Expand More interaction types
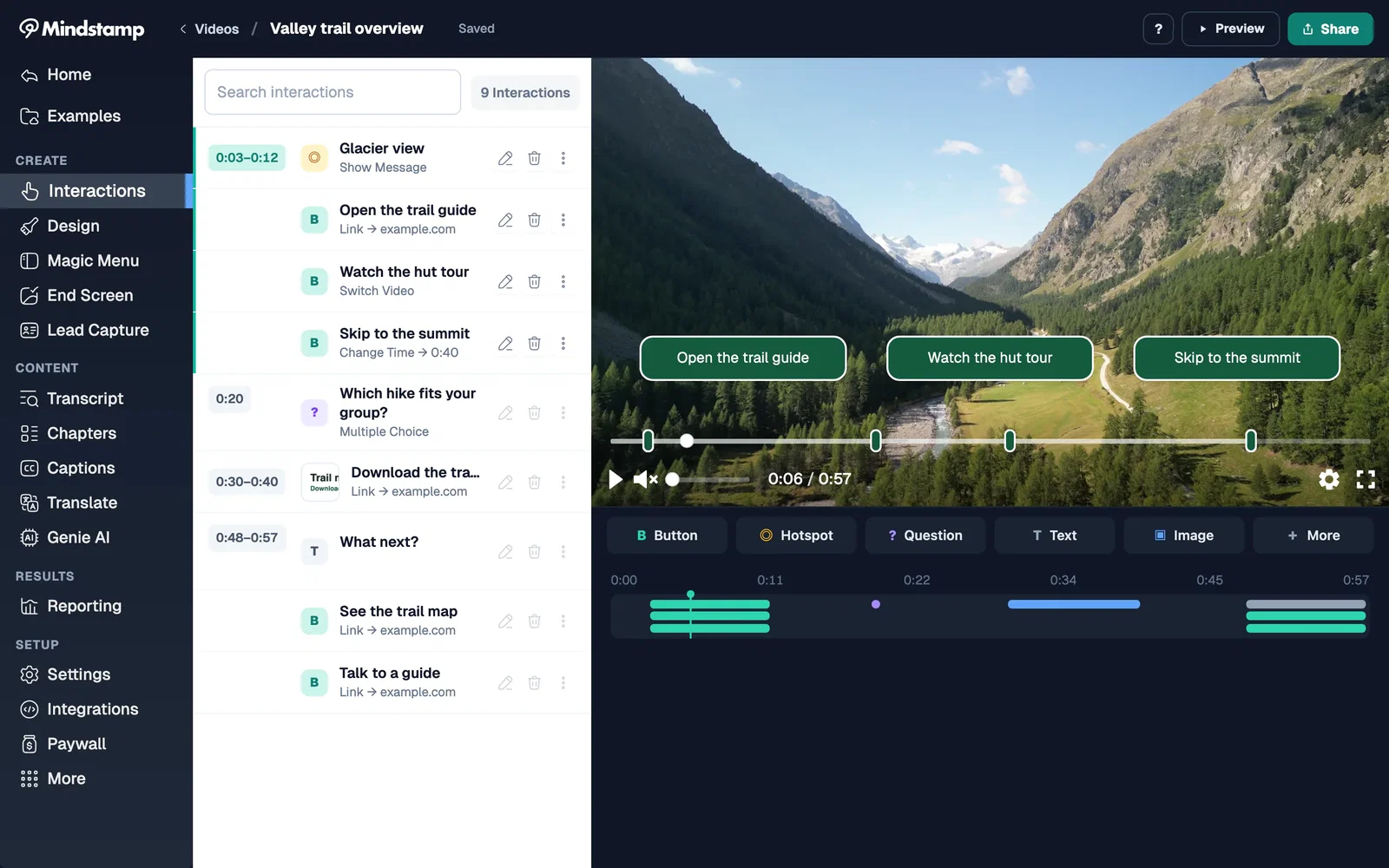Viewport: 1389px width, 868px height. (1313, 536)
